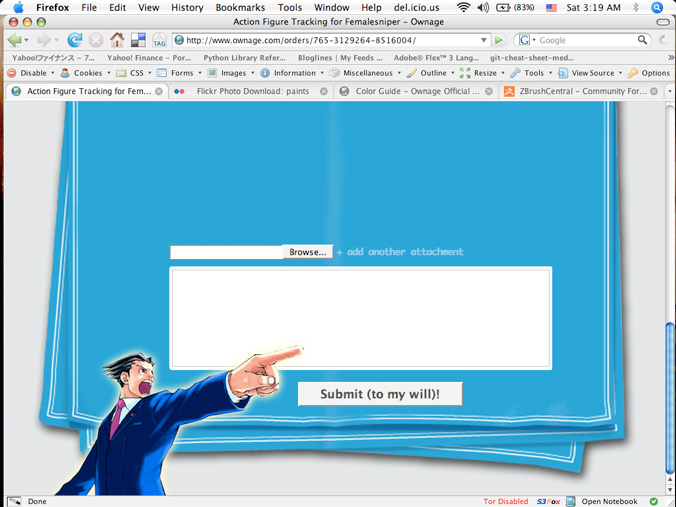Close the Color Guide tab
Image resolution: width=676 pixels, height=507 pixels.
pos(488,91)
